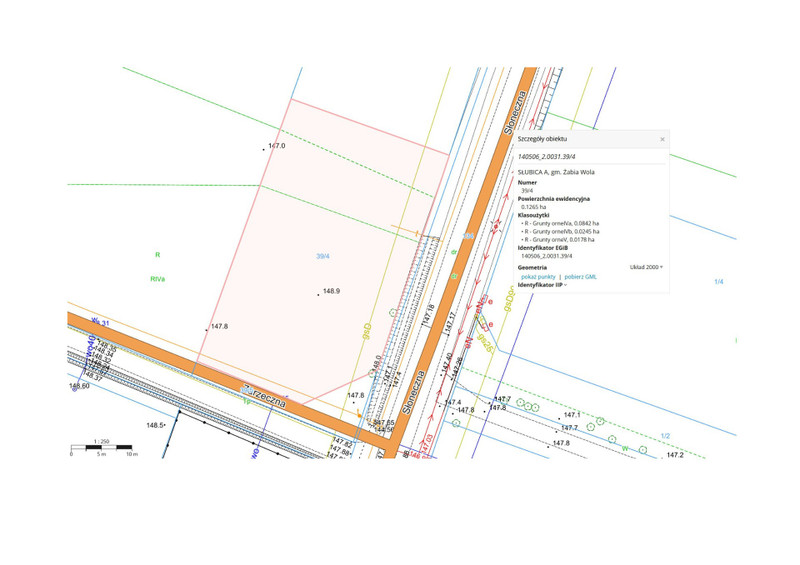Click the blue 'Ws 31' label

pyautogui.click(x=100, y=321)
